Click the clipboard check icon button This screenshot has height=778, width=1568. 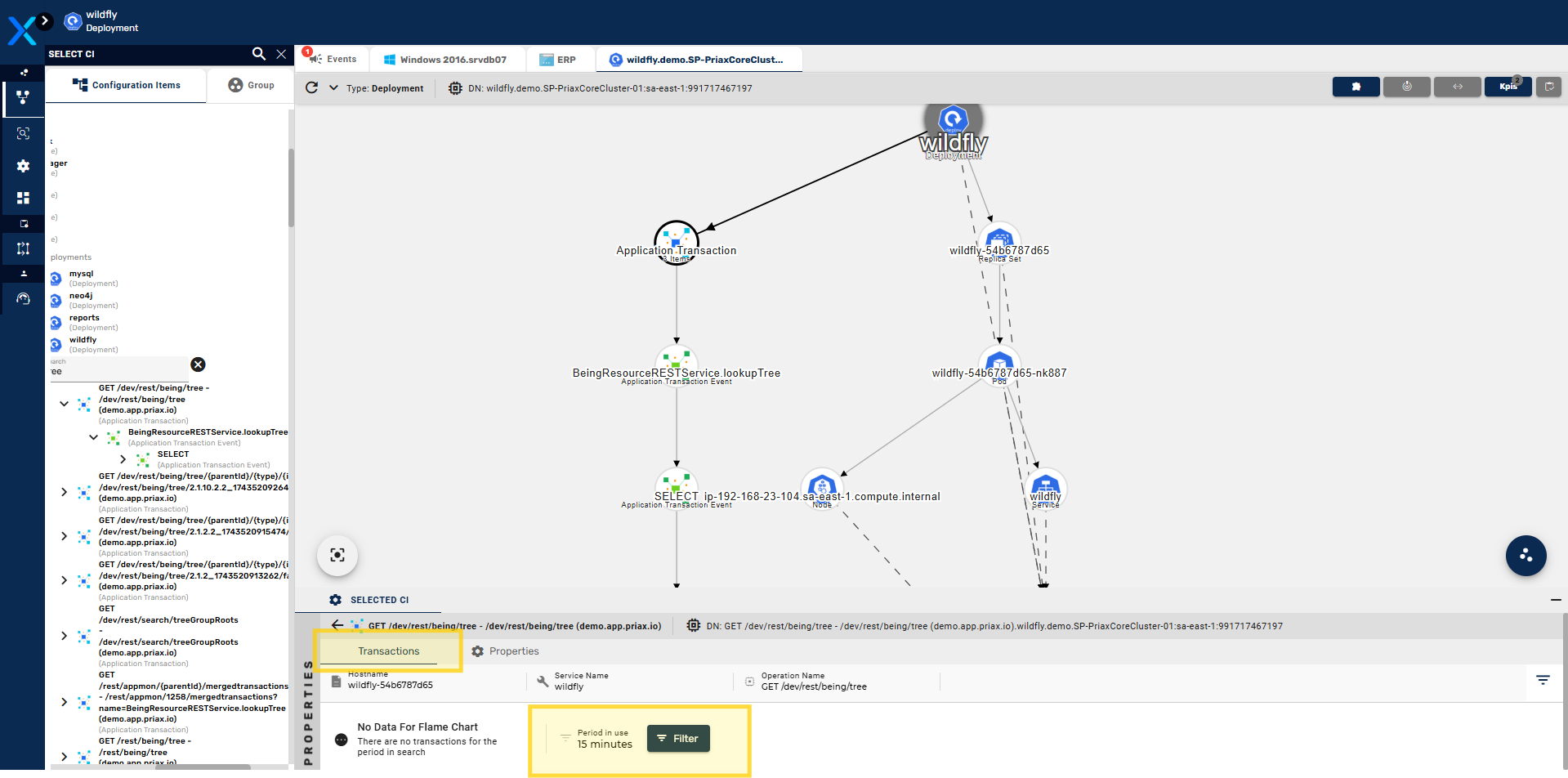(x=1548, y=87)
